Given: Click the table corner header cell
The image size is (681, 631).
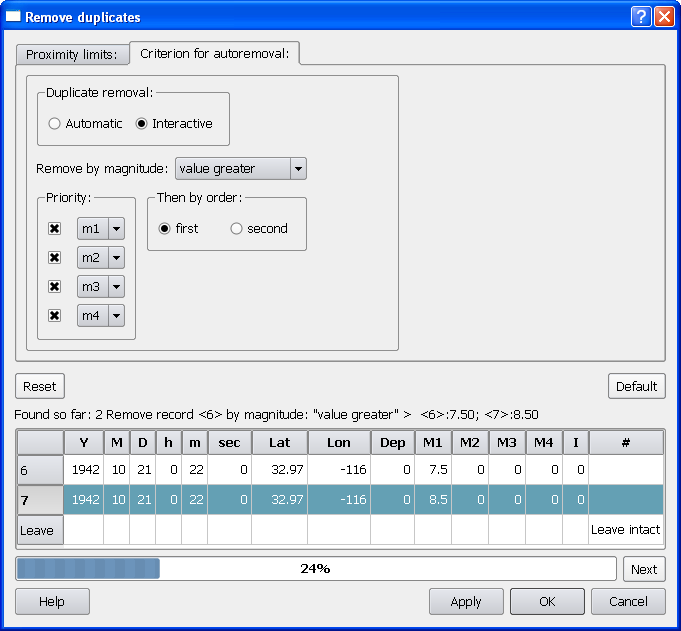Looking at the screenshot, I should pyautogui.click(x=40, y=443).
